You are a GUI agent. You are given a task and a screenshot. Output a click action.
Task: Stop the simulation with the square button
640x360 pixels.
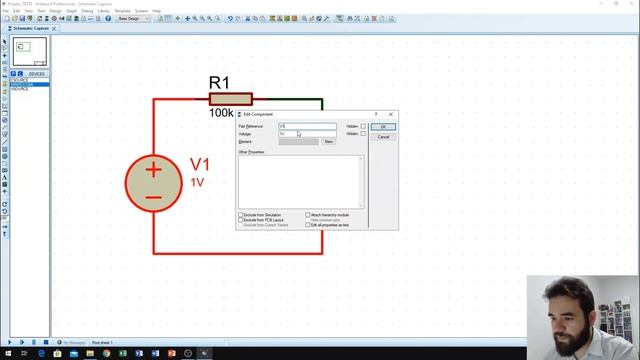pyautogui.click(x=46, y=342)
